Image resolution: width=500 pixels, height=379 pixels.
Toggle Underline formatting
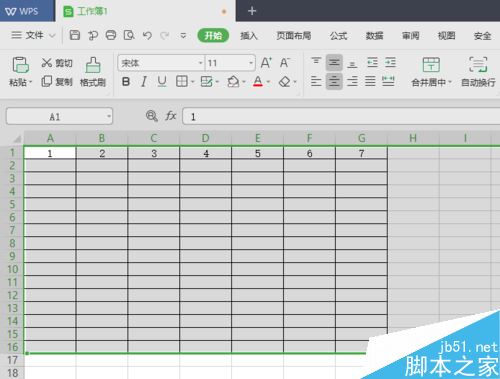tap(162, 81)
